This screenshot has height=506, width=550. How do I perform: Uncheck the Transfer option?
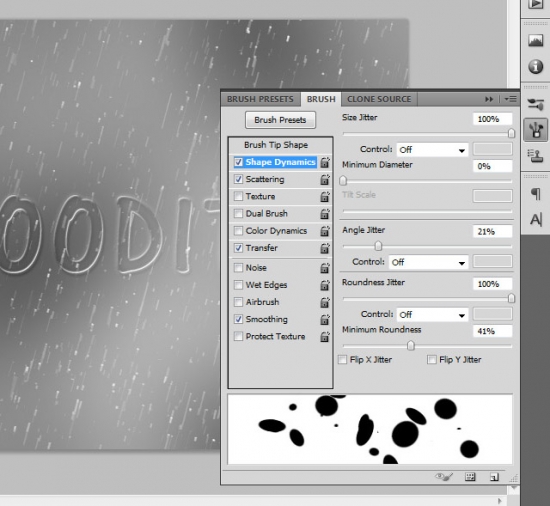[x=238, y=248]
